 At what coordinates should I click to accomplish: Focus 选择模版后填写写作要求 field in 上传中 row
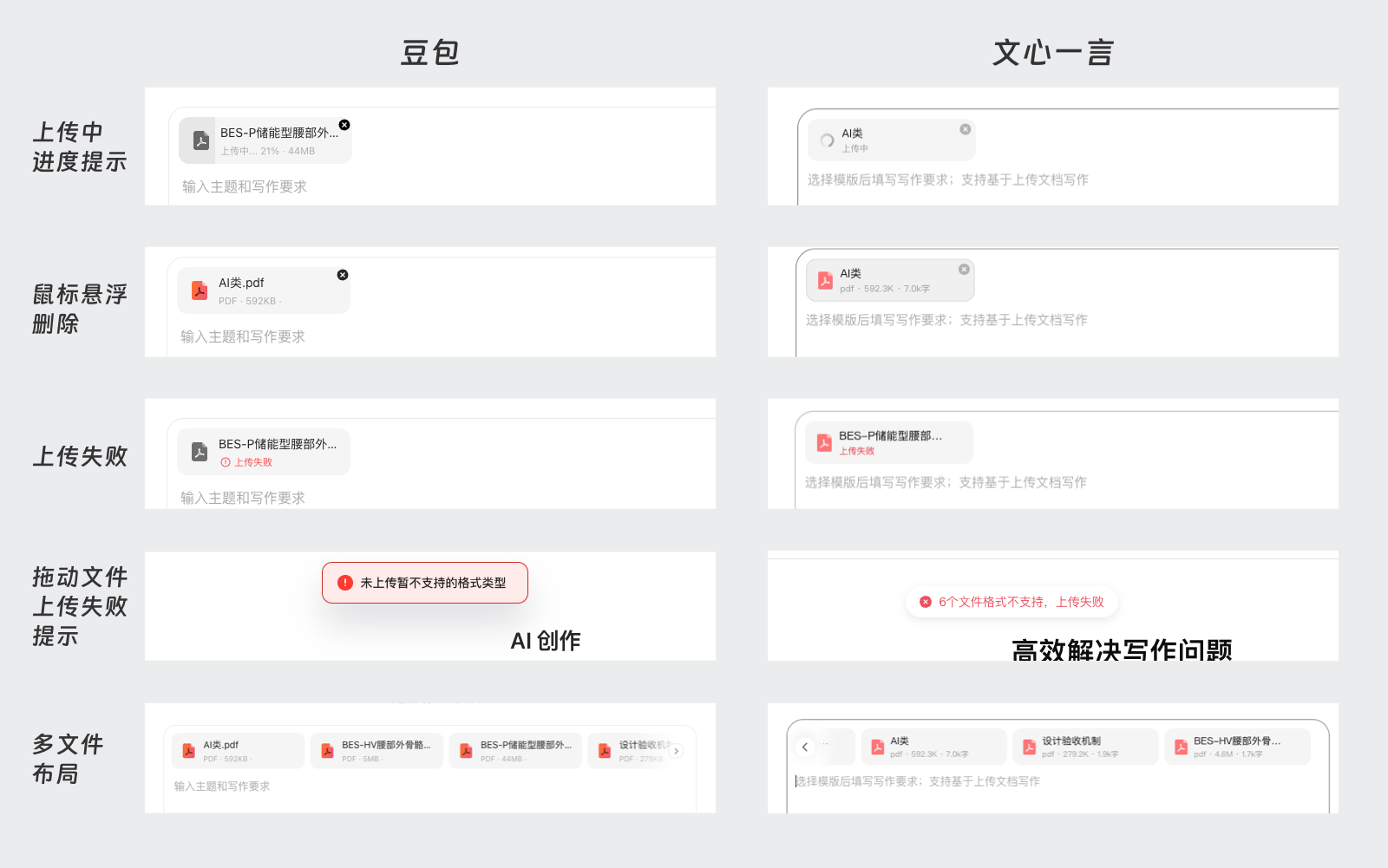948,179
